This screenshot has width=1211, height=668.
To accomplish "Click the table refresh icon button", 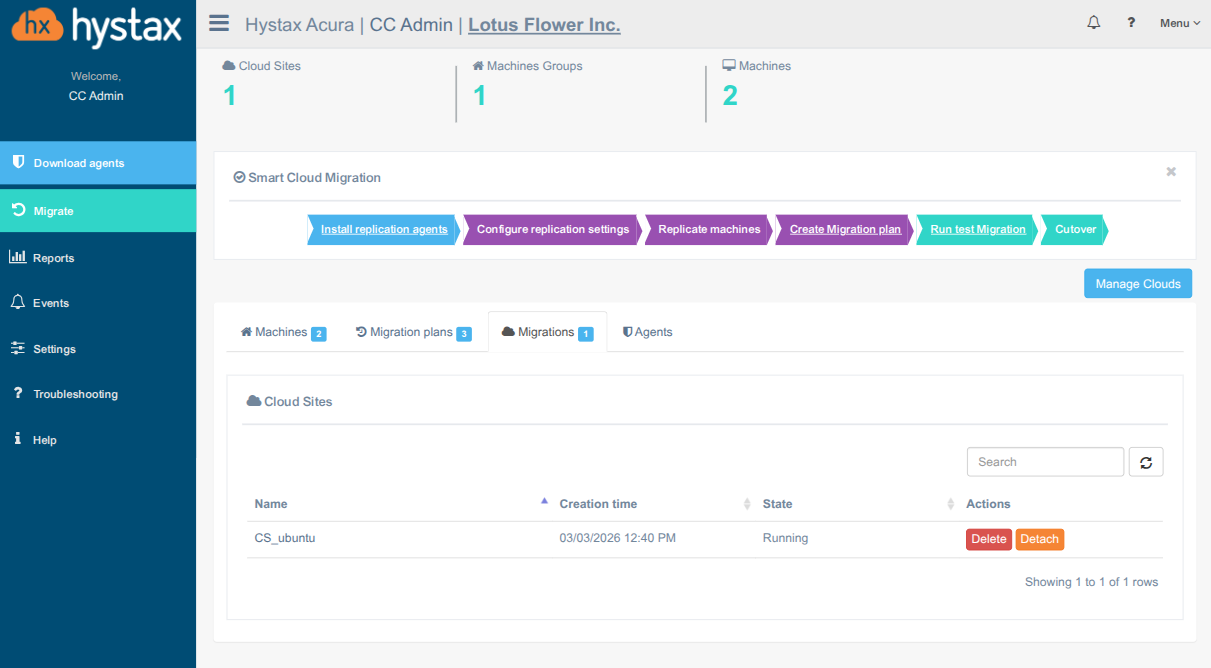I will [1146, 462].
